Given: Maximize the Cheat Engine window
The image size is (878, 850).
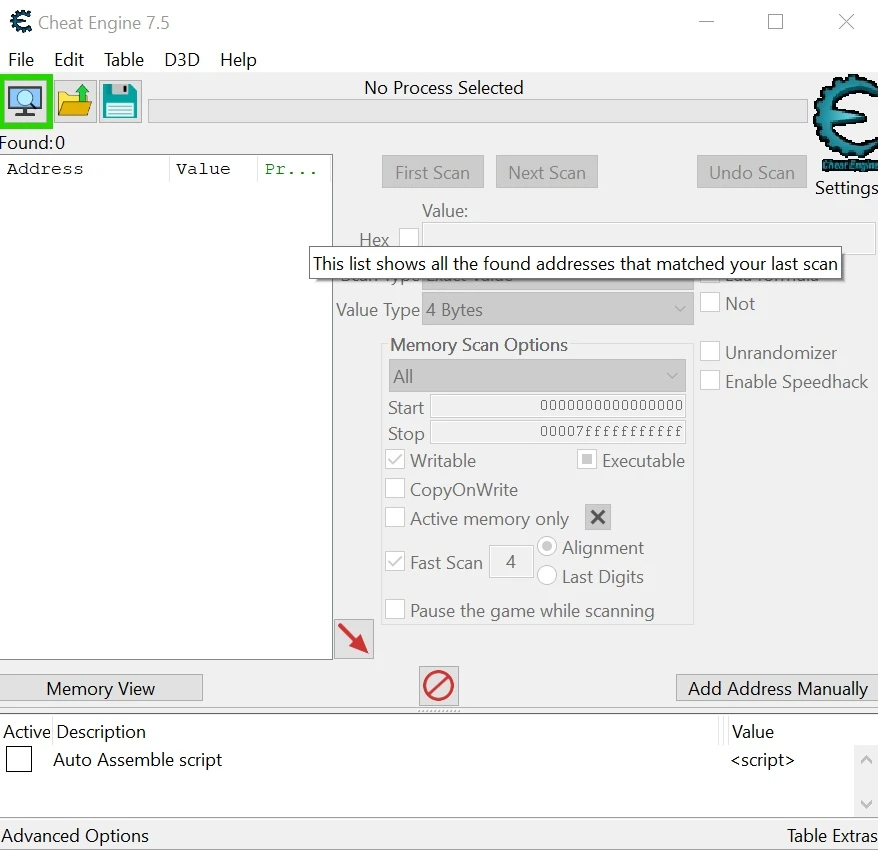Looking at the screenshot, I should 775,22.
